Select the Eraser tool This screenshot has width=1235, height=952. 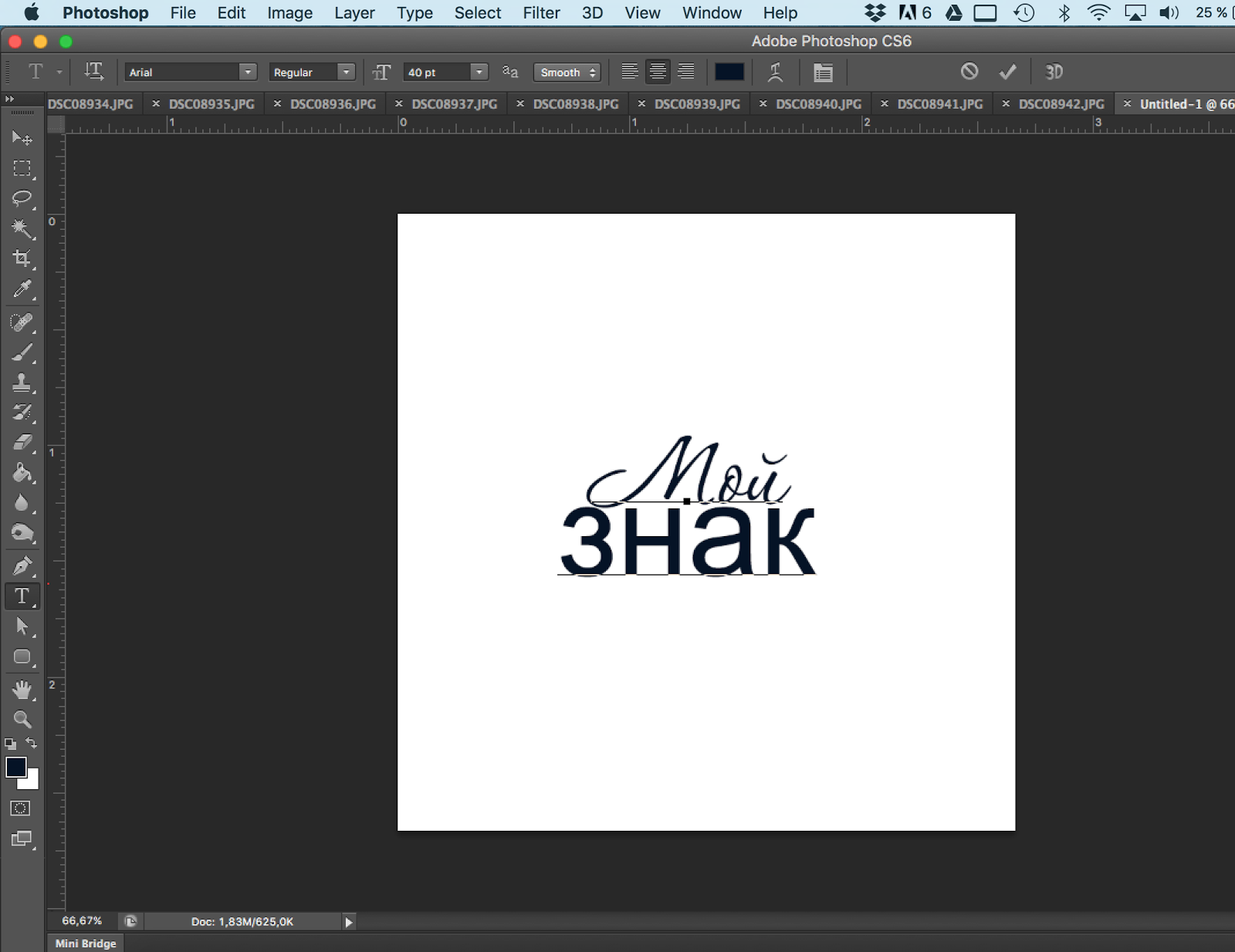click(x=22, y=442)
